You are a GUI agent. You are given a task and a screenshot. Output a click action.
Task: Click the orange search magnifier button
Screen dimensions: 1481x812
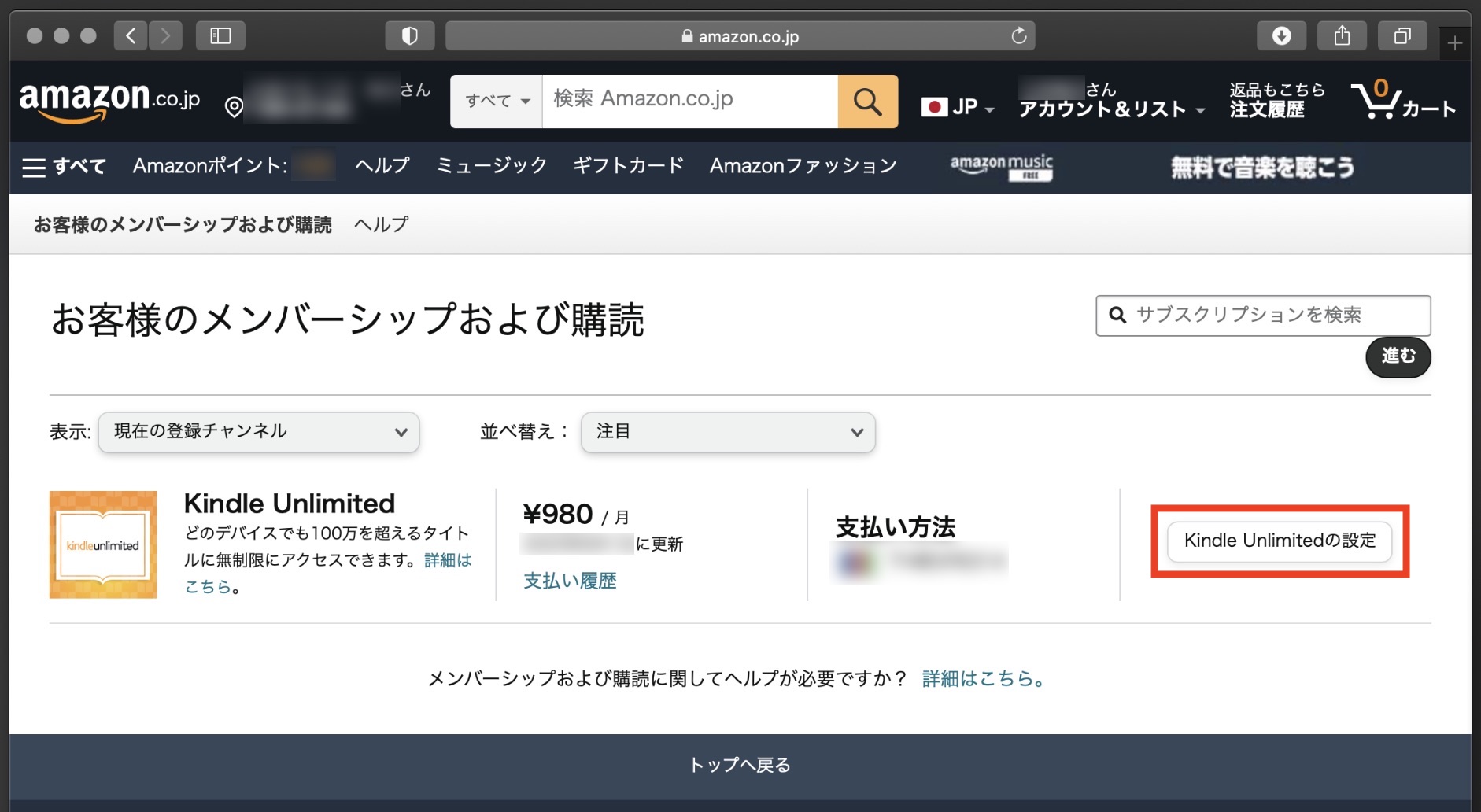tap(867, 101)
